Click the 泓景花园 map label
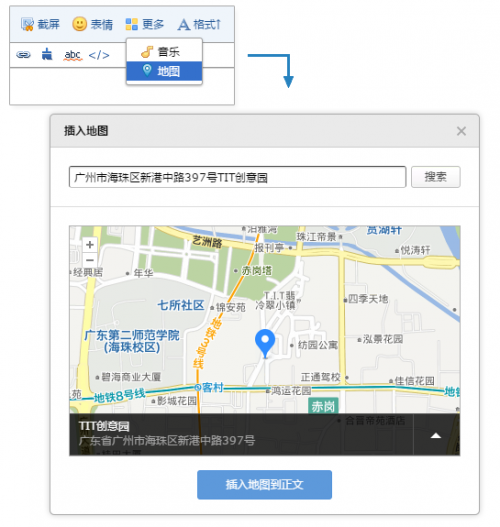Viewport: 500px width, 527px height. (383, 339)
